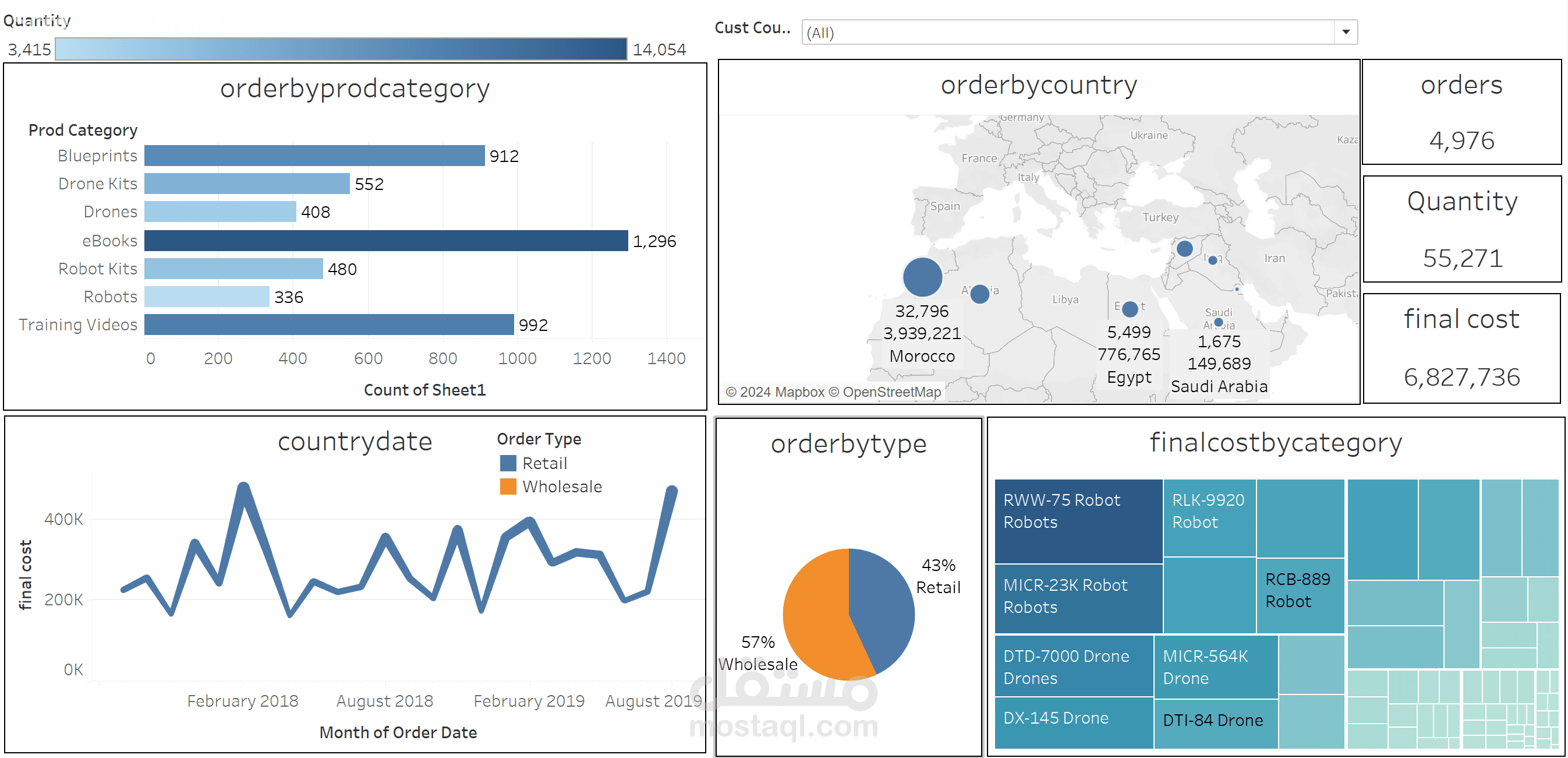Click the Month of Order Date axis title
Image resolution: width=1568 pixels, height=758 pixels.
[398, 732]
